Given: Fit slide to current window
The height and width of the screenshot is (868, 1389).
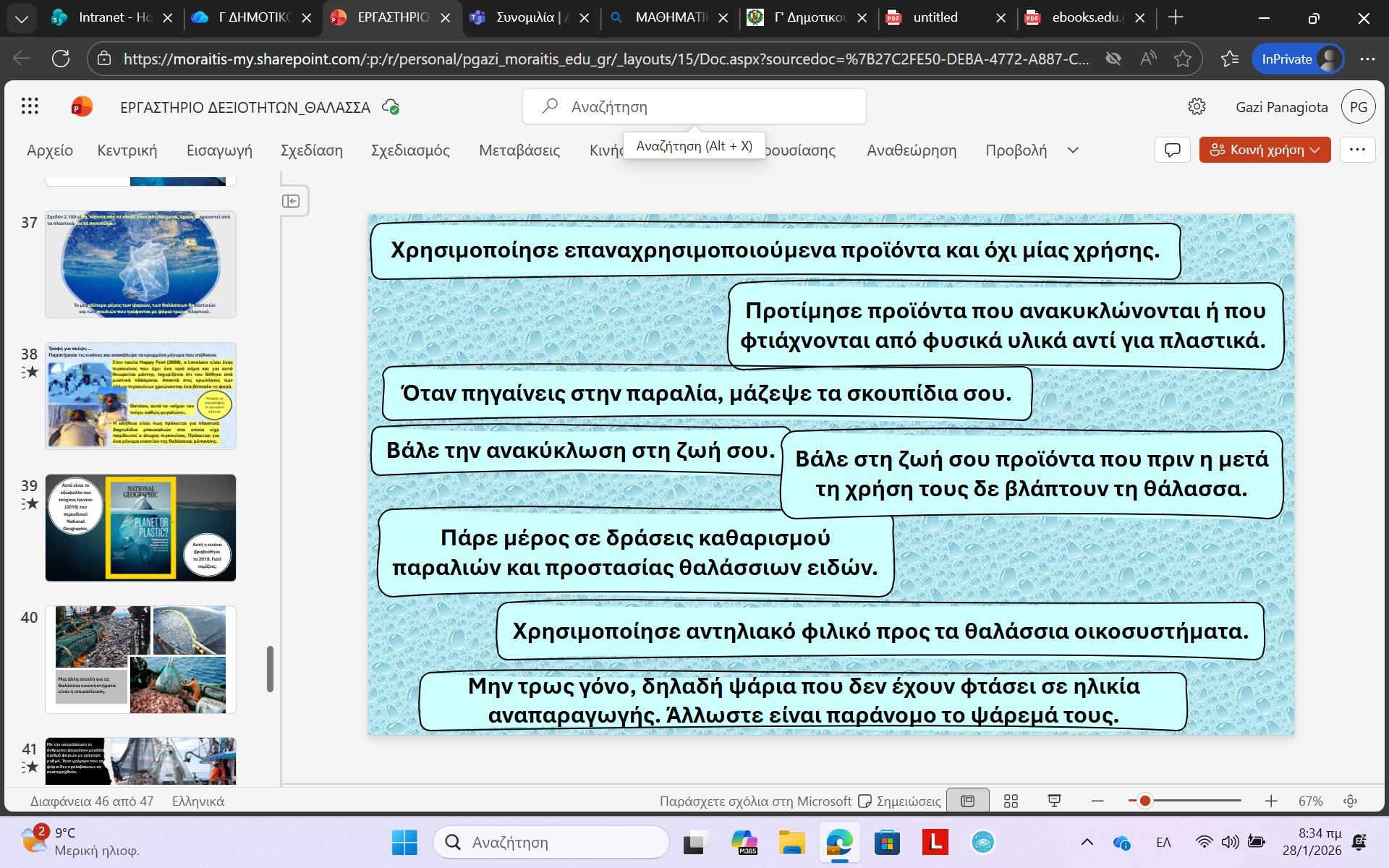Looking at the screenshot, I should (x=1350, y=801).
